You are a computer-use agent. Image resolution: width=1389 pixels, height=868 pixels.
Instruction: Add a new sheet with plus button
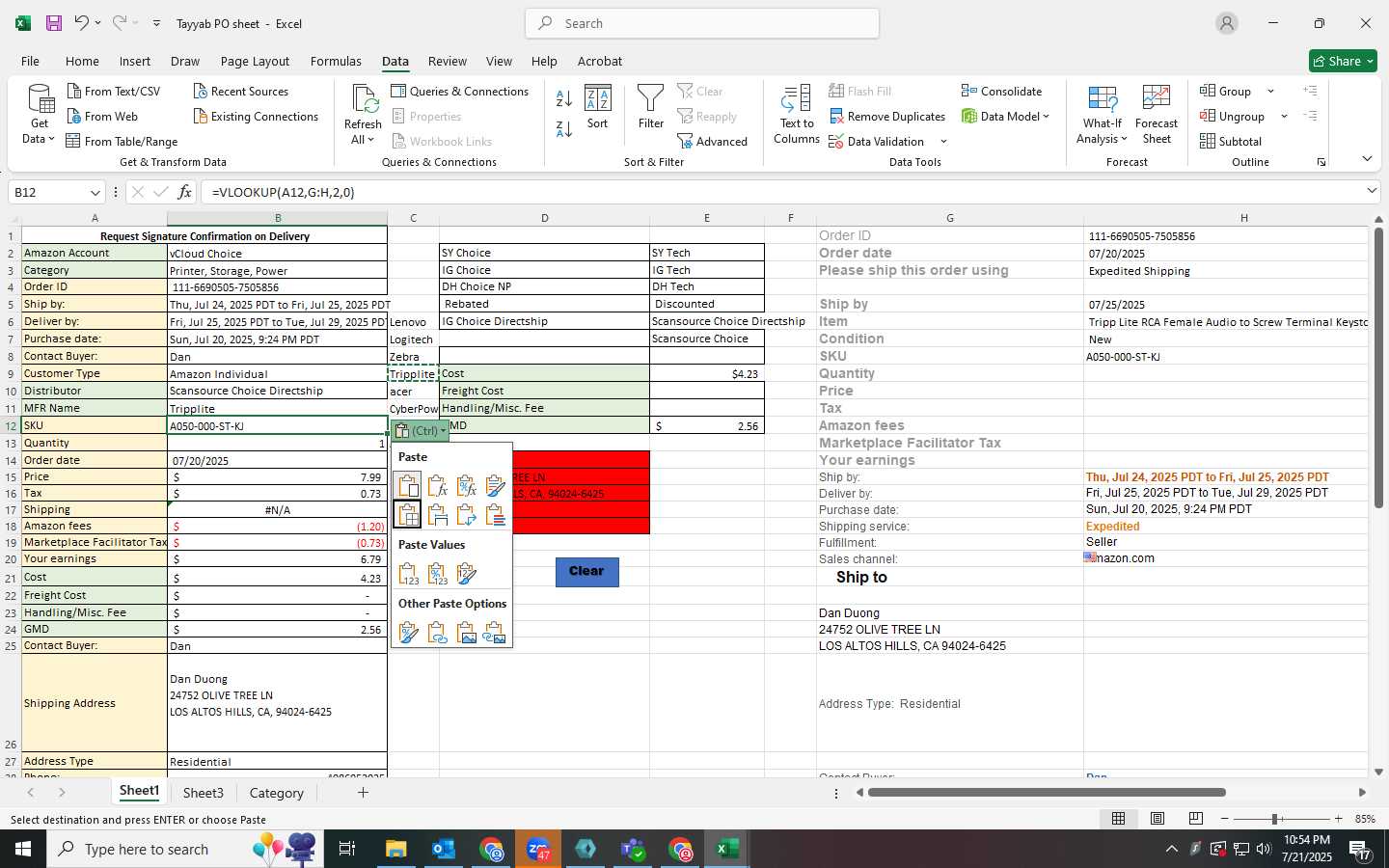363,793
